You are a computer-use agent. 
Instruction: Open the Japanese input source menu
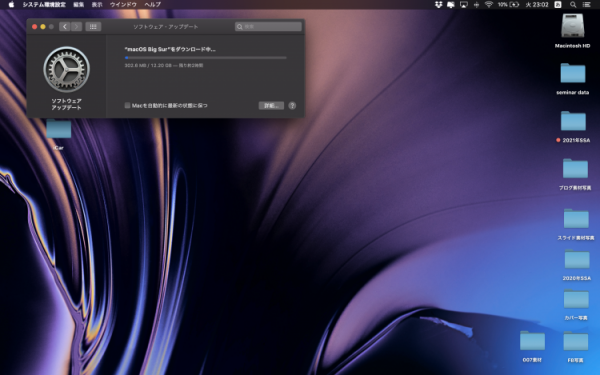(558, 5)
